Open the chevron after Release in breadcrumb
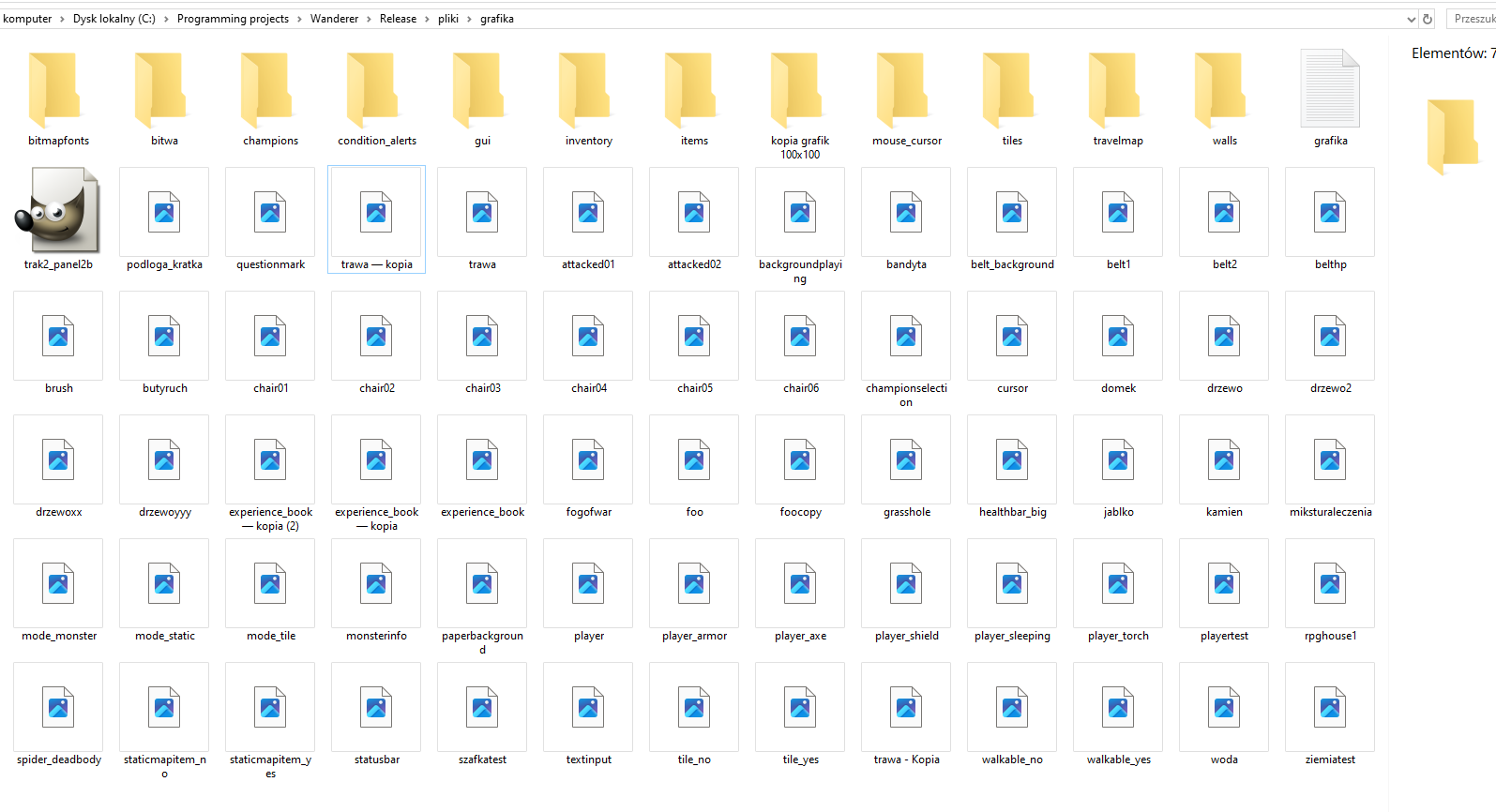The height and width of the screenshot is (812, 1496). point(427,19)
